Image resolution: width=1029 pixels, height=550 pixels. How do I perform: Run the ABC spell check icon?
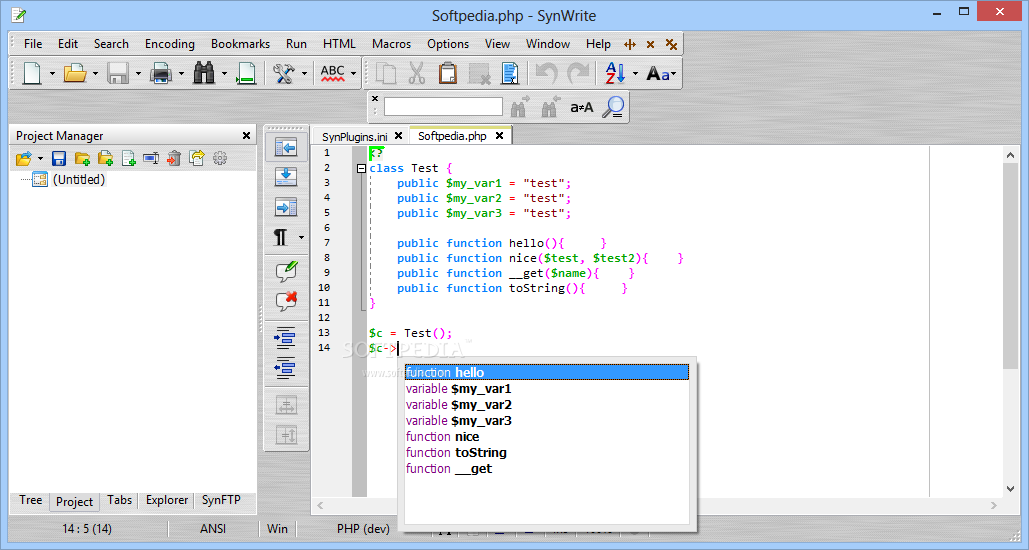[333, 73]
